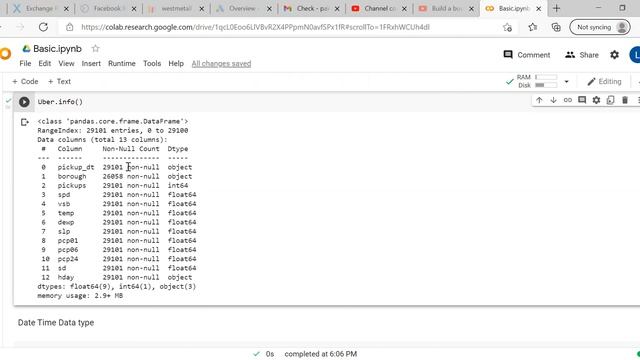View site information lock icon
The height and width of the screenshot is (360, 640).
70,27
